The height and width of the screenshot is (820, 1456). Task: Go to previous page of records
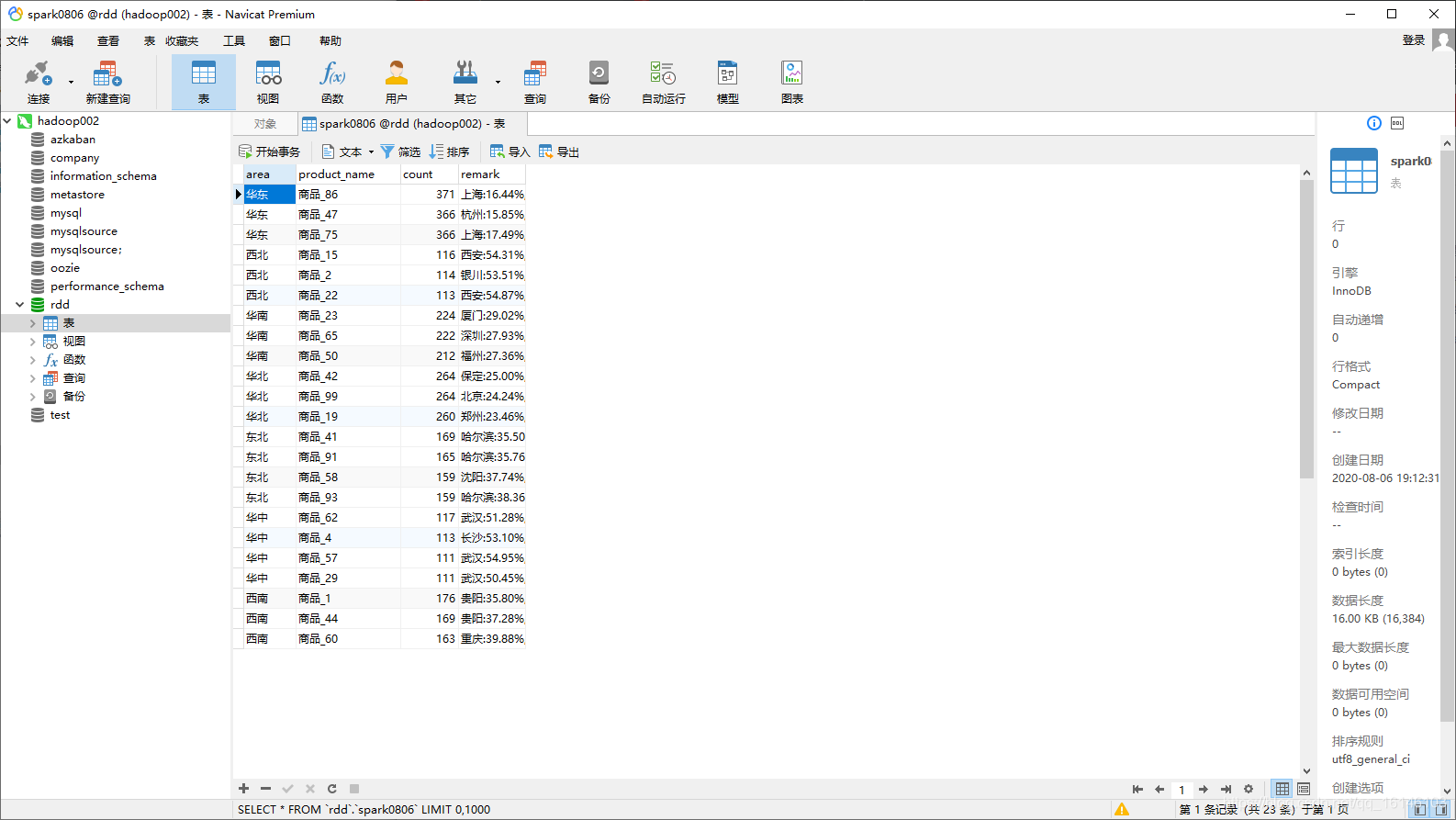click(x=1159, y=789)
